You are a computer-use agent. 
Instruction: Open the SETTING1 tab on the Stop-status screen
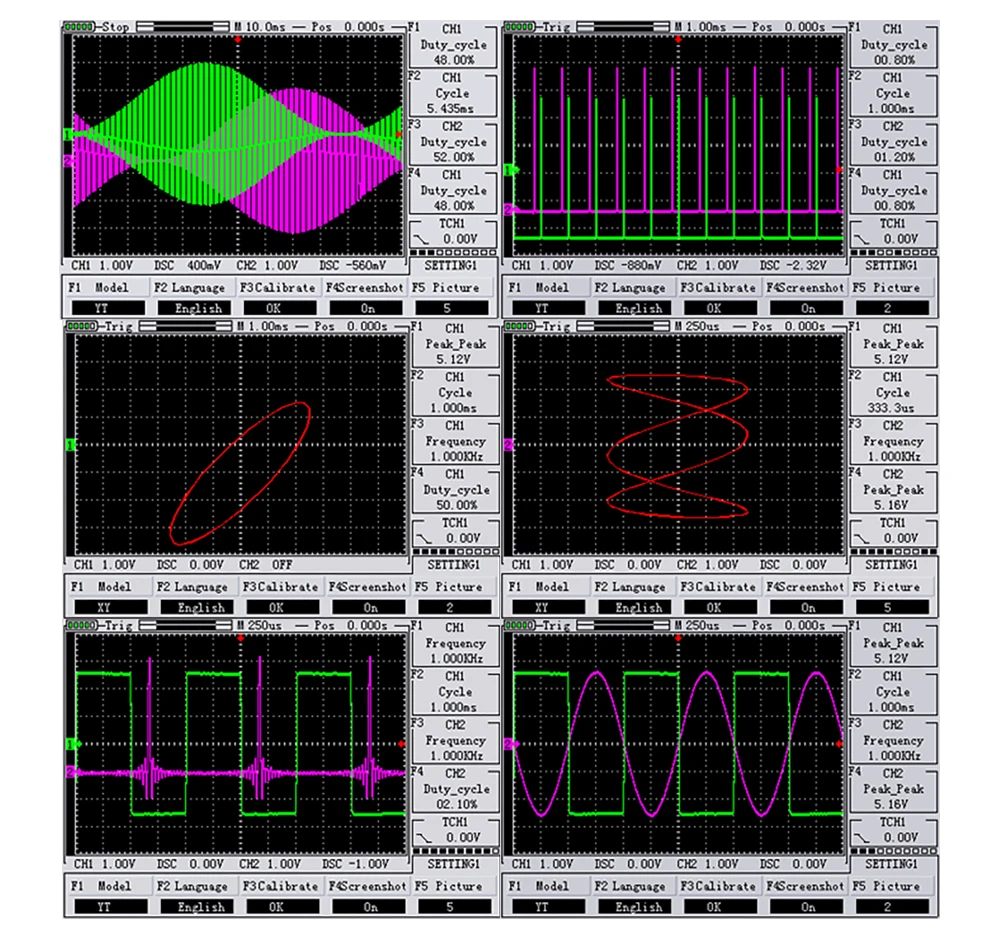[451, 265]
